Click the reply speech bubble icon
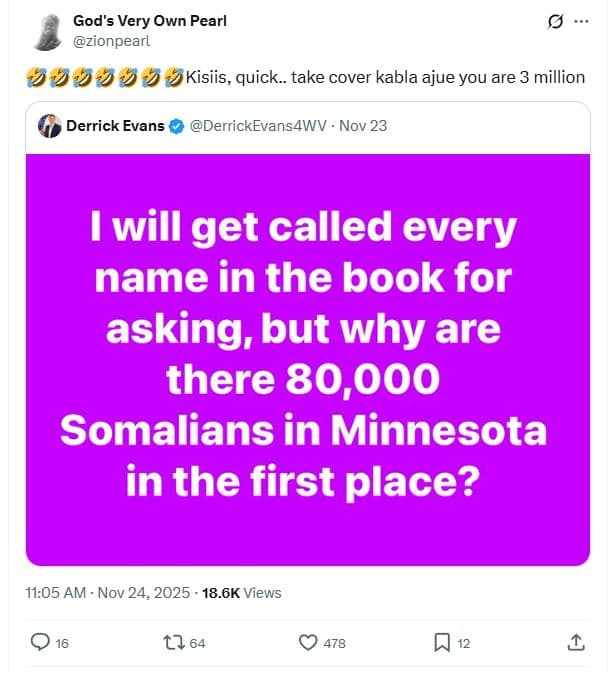This screenshot has height=673, width=612. coord(41,642)
